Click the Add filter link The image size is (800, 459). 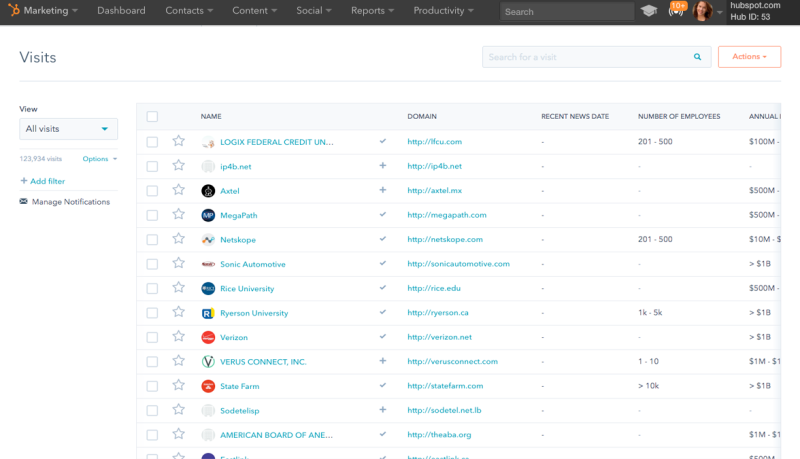coord(43,181)
